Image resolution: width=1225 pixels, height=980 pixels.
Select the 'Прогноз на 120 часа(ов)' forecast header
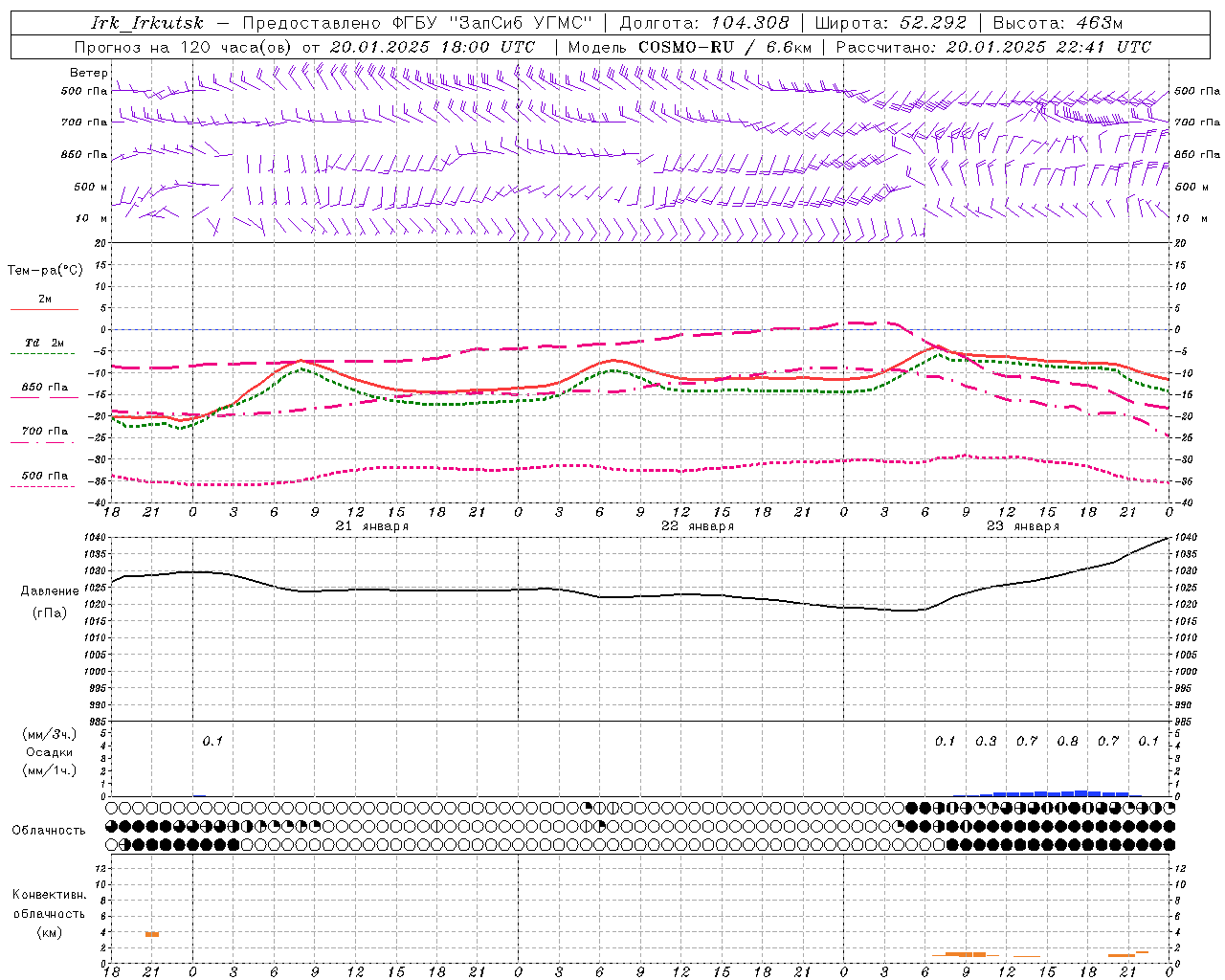point(185,47)
